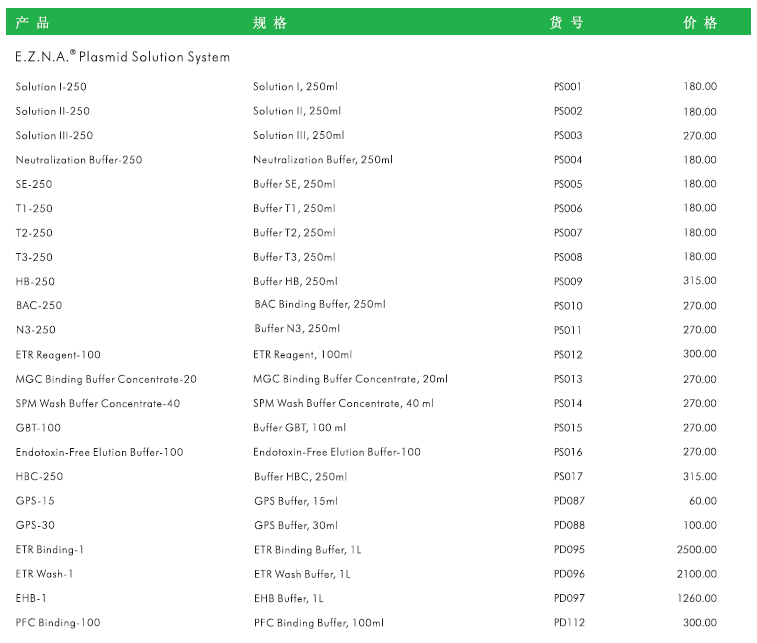Click spec text Solution I, 250ml

click(x=295, y=86)
